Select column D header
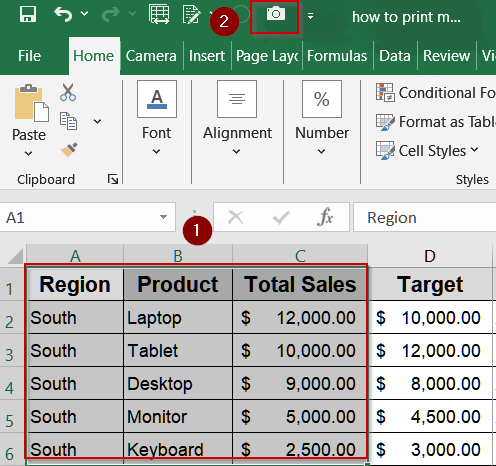 coord(430,256)
